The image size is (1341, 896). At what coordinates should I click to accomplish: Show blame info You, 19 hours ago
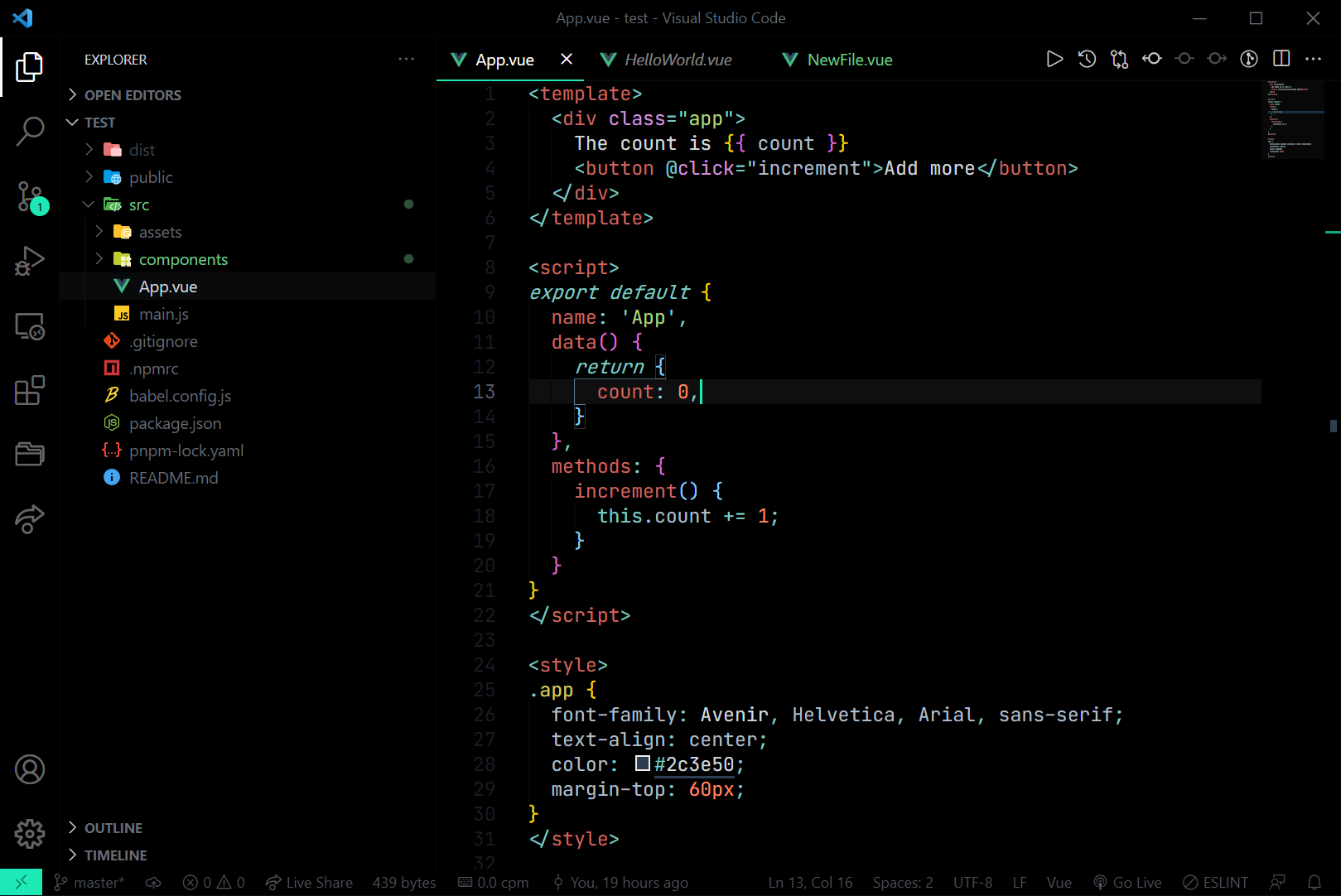(620, 883)
